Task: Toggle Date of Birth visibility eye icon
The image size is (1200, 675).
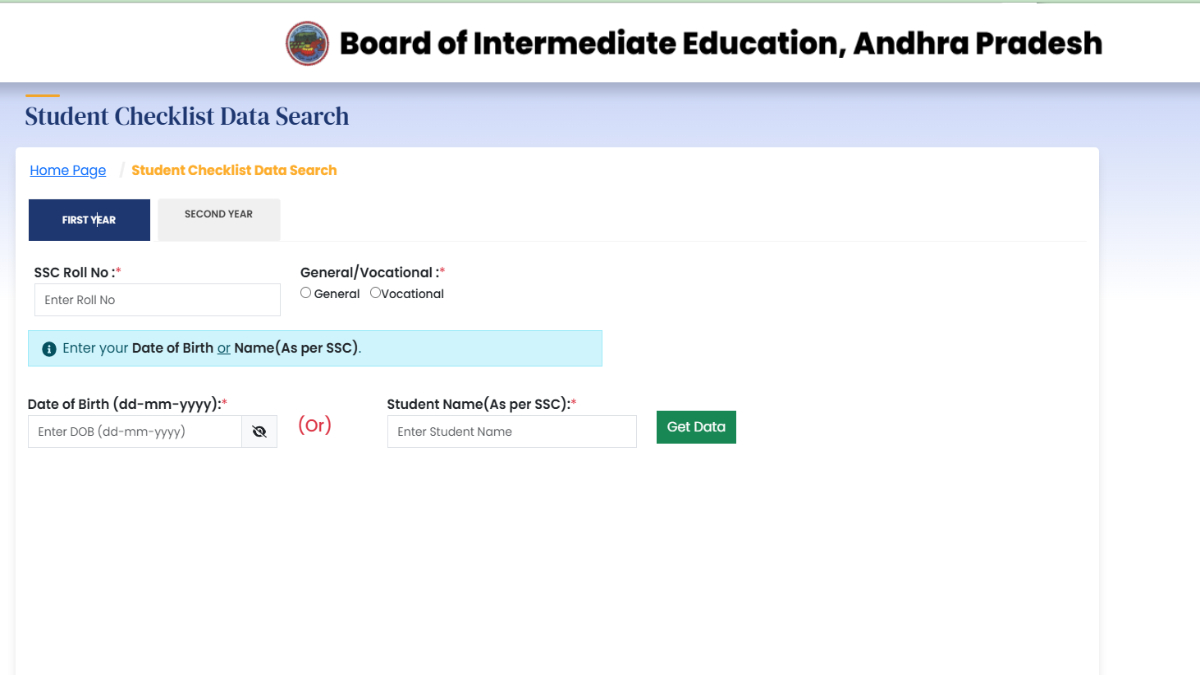Action: pyautogui.click(x=259, y=432)
